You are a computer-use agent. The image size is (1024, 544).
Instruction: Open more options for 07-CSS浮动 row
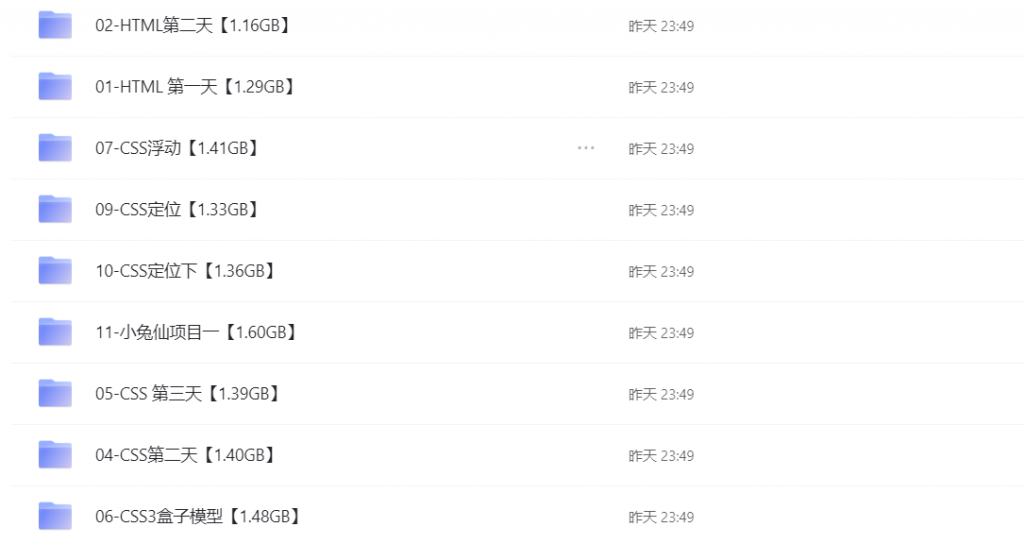(x=586, y=148)
